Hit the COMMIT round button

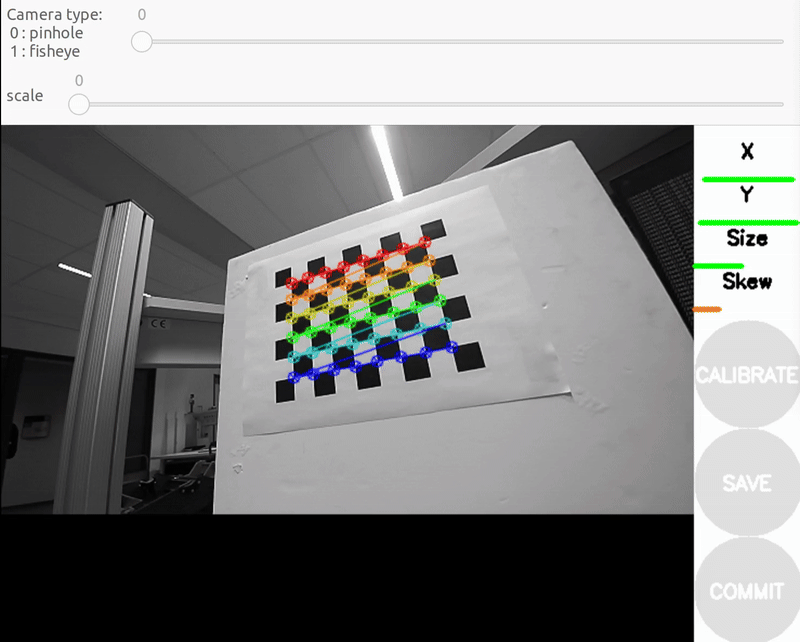[x=747, y=591]
